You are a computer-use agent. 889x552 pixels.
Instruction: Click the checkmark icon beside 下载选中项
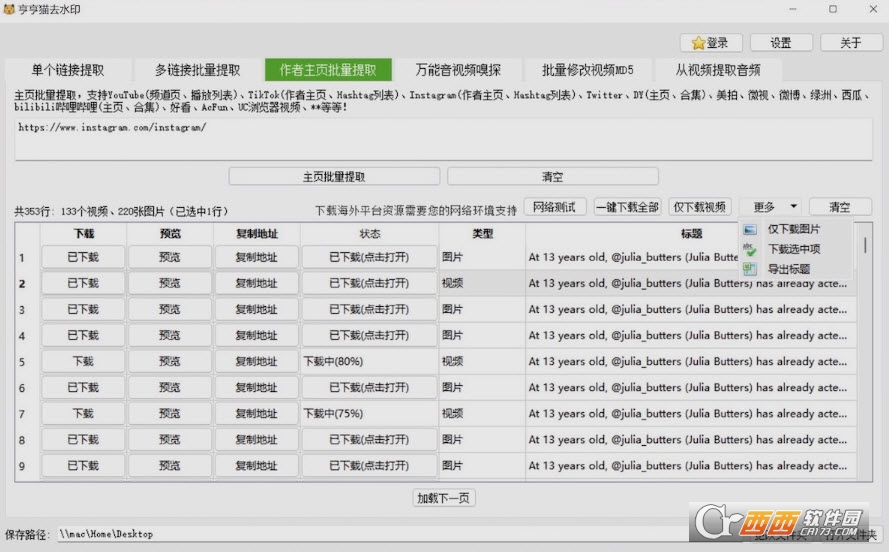click(x=750, y=249)
